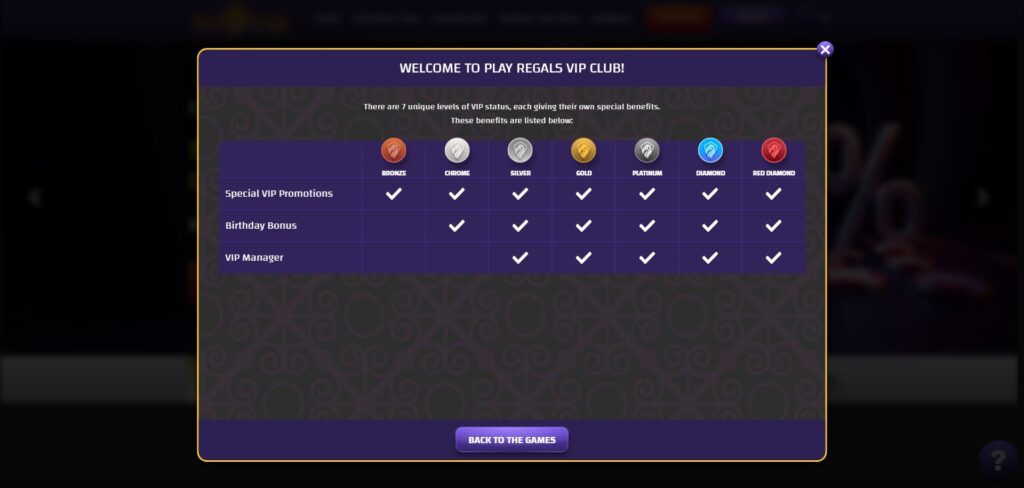Click the Birthday Bonus row label
Image resolution: width=1024 pixels, height=488 pixels.
point(261,226)
